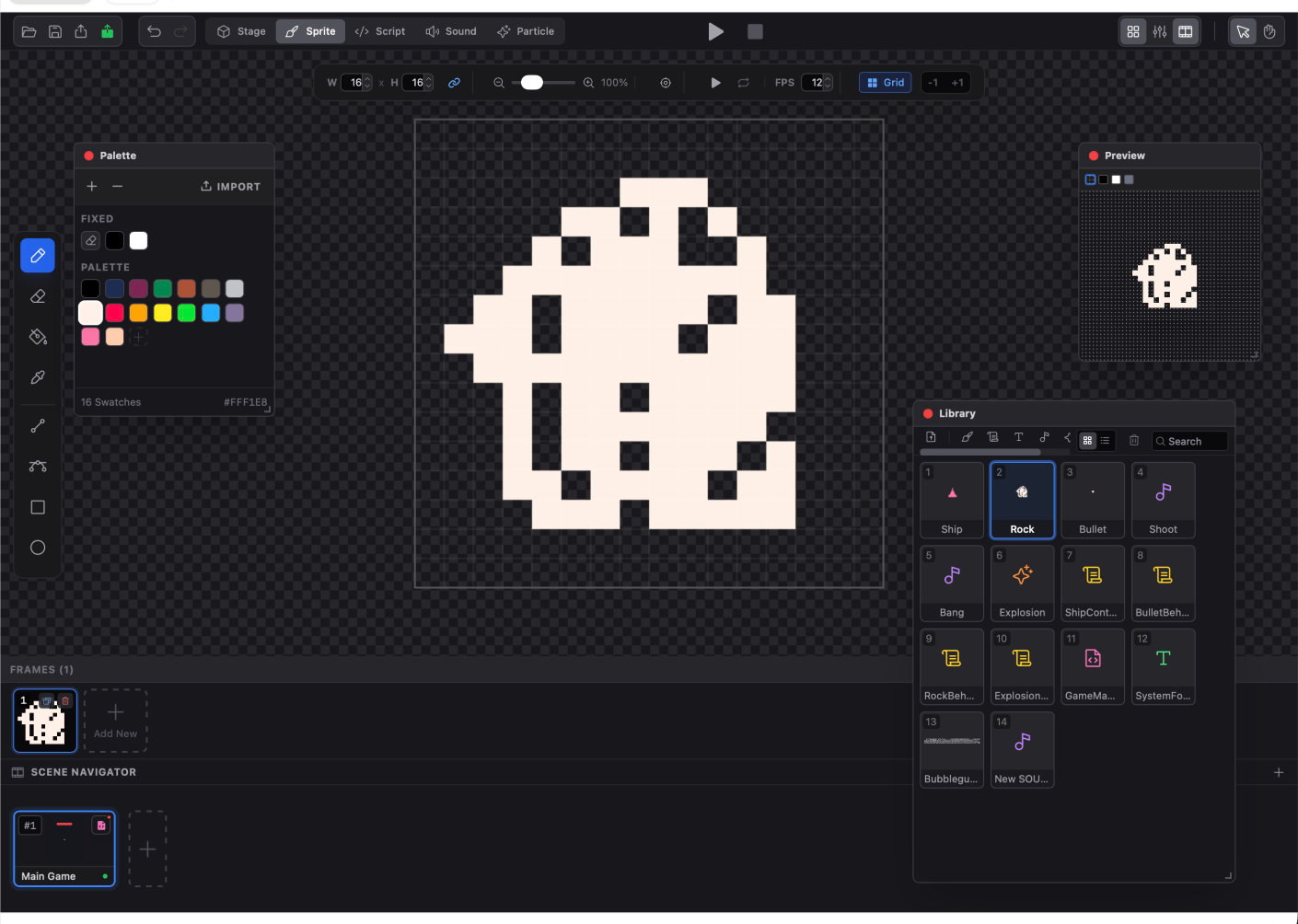Screen dimensions: 1298x924
Task: Open the mixer sliders panel icon
Action: [1160, 31]
